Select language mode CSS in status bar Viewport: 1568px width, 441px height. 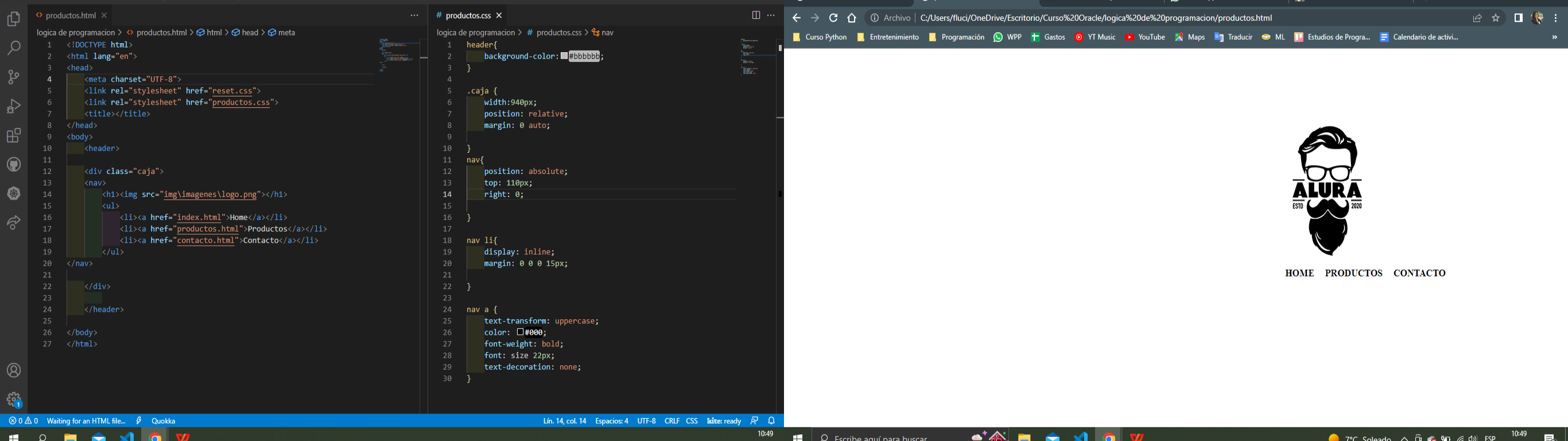click(692, 421)
